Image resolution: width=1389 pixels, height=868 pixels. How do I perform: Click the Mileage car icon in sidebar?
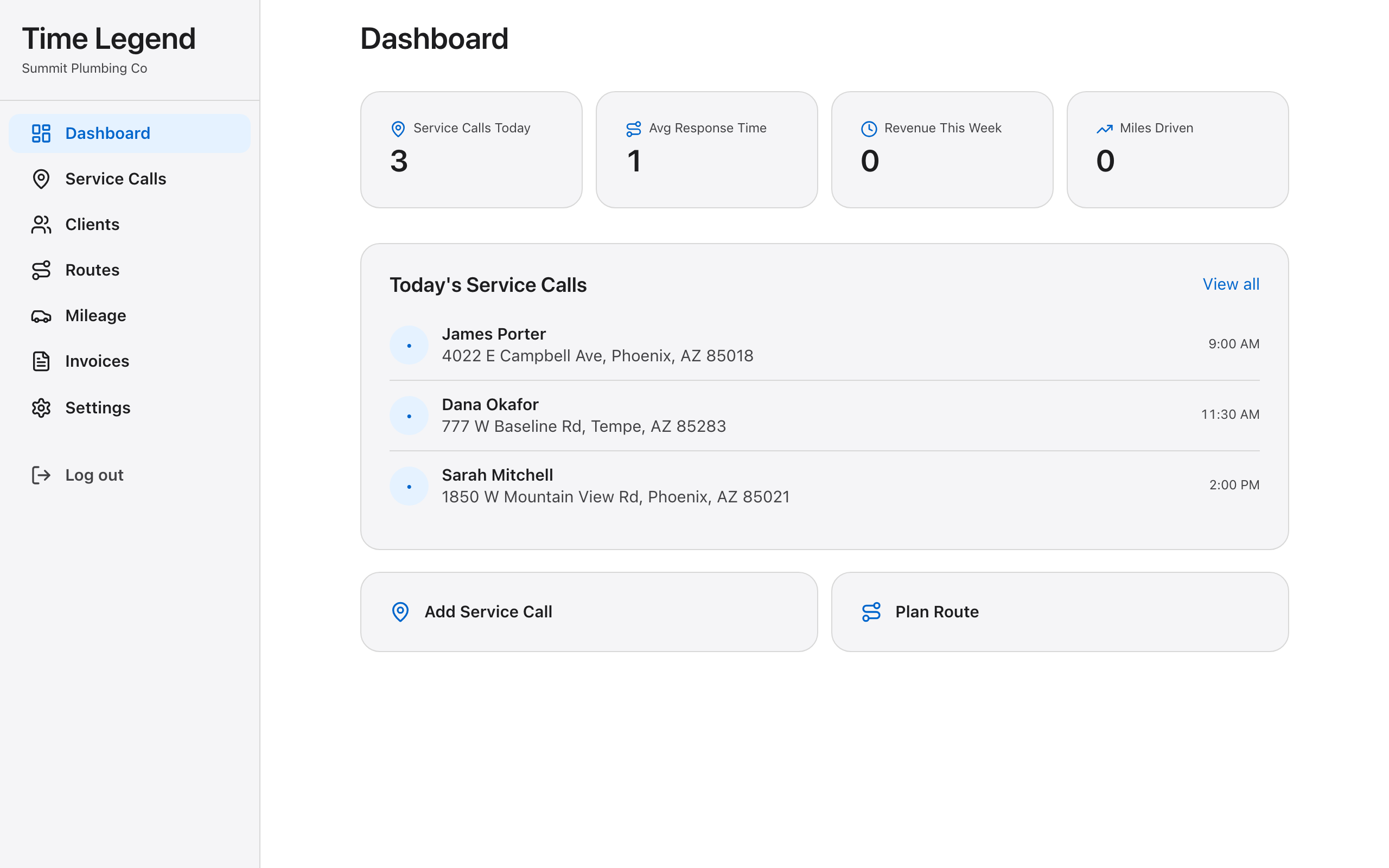click(x=41, y=316)
